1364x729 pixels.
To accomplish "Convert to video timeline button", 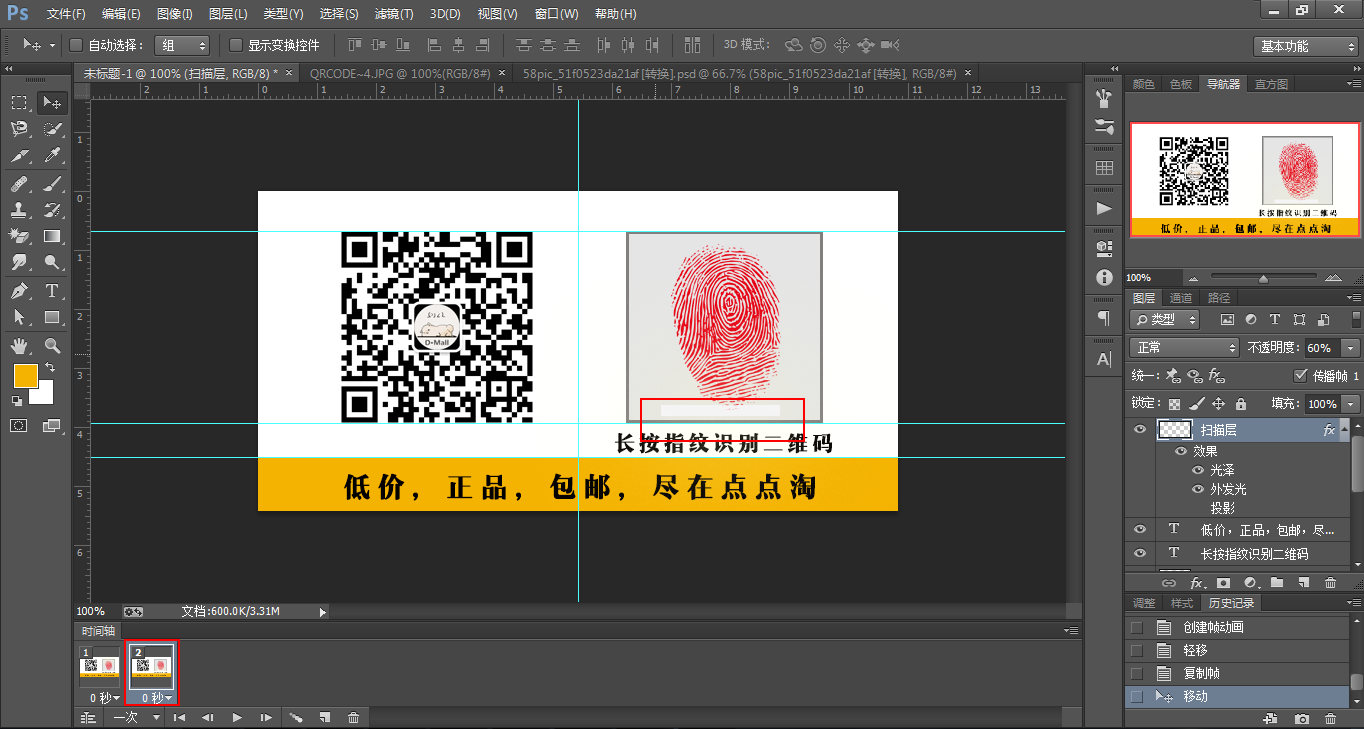I will click(88, 717).
